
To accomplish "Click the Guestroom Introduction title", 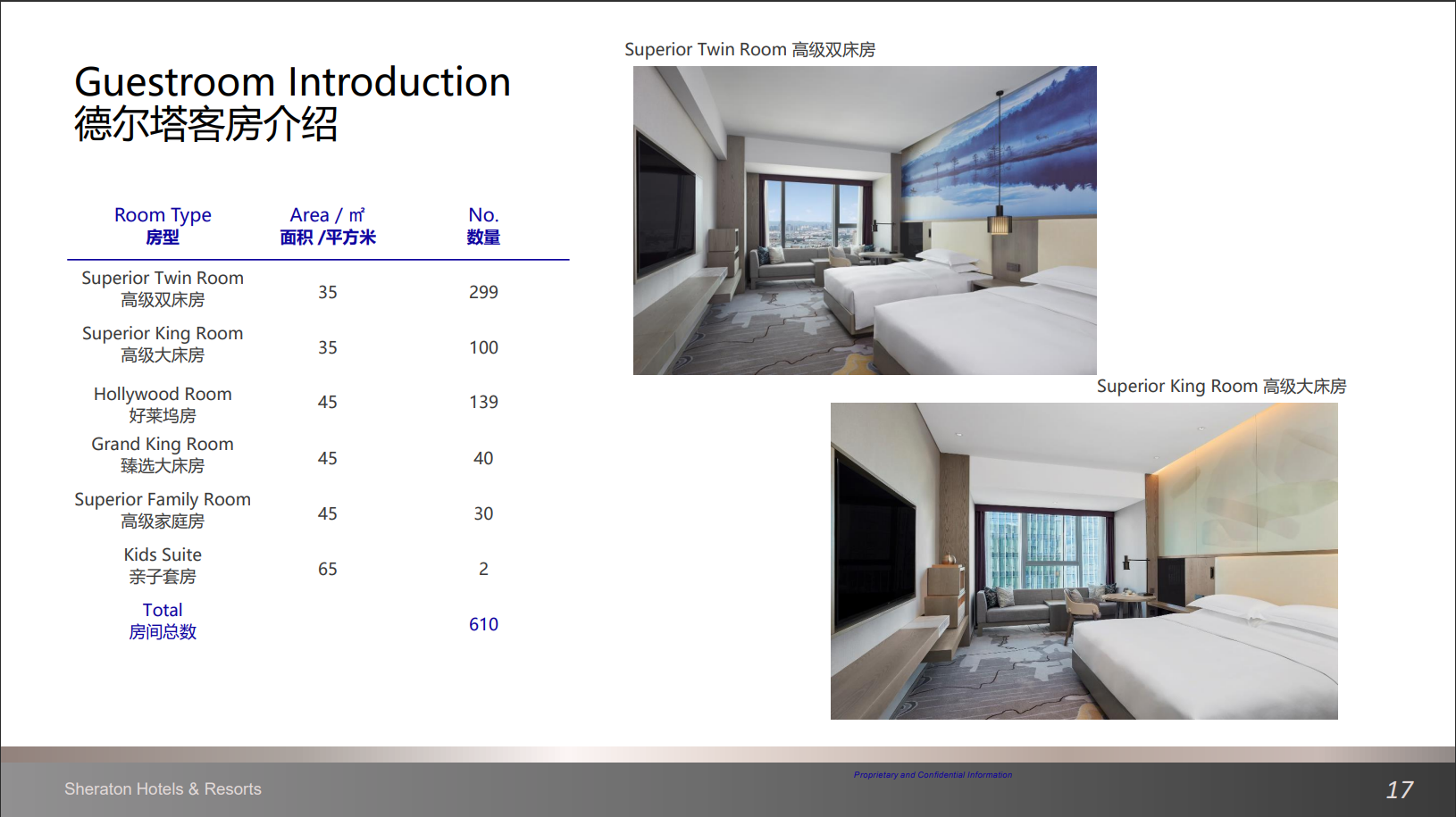I will click(292, 82).
